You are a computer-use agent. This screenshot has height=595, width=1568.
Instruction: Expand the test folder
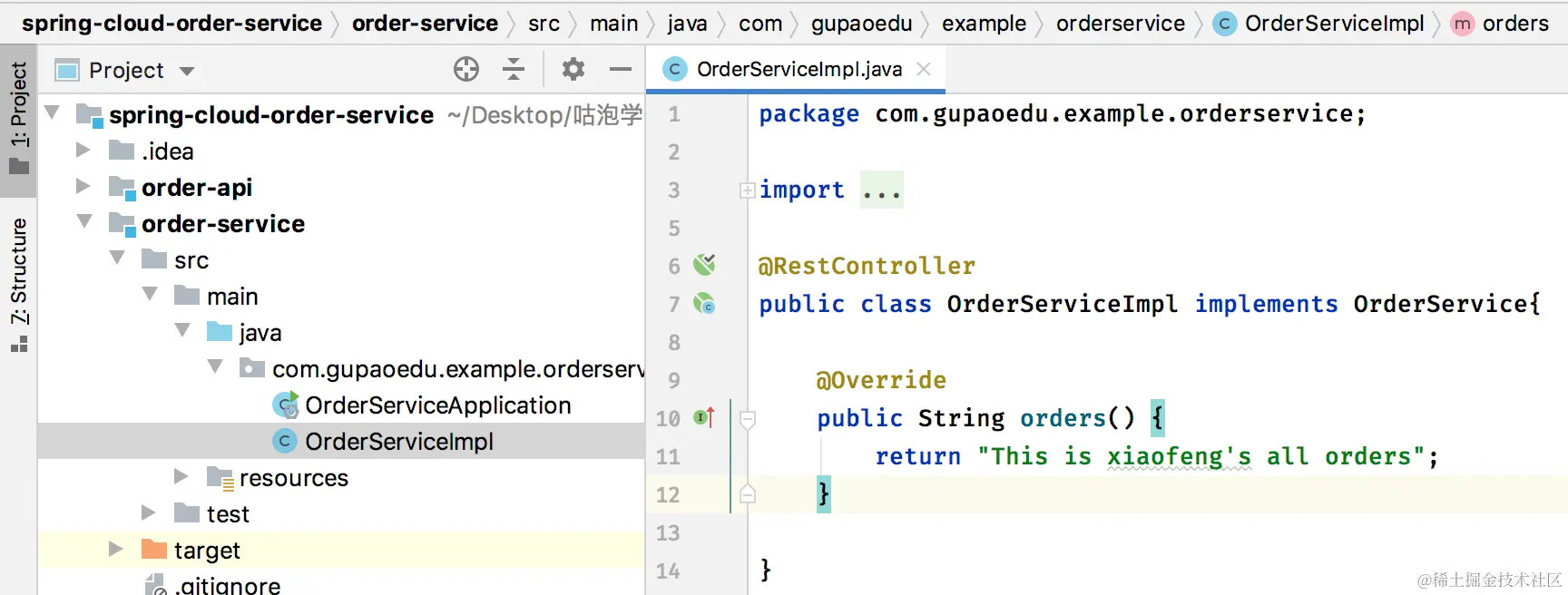click(x=149, y=512)
